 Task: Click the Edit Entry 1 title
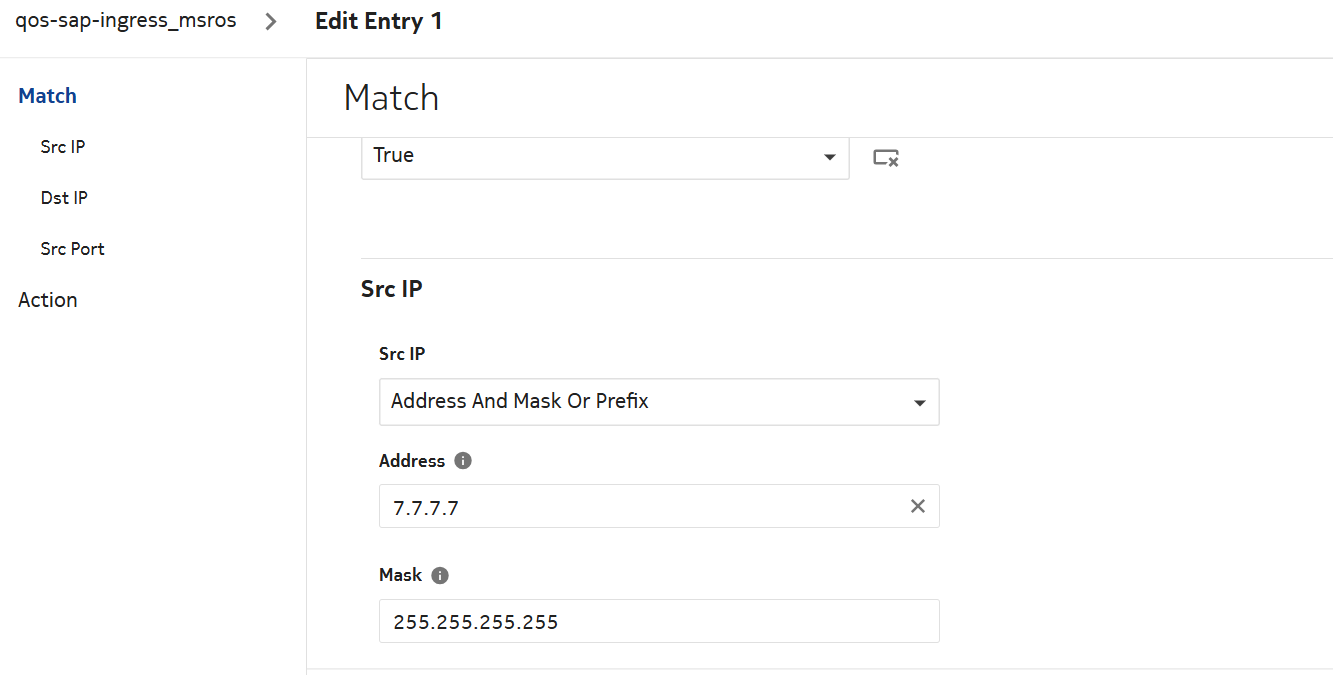pos(378,21)
